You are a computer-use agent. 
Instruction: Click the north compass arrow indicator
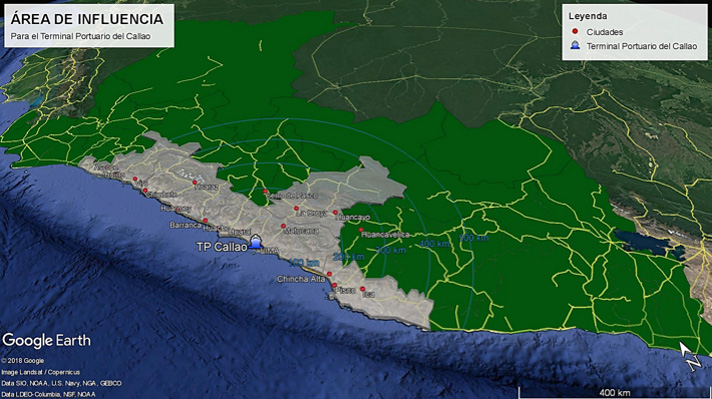pyautogui.click(x=690, y=356)
